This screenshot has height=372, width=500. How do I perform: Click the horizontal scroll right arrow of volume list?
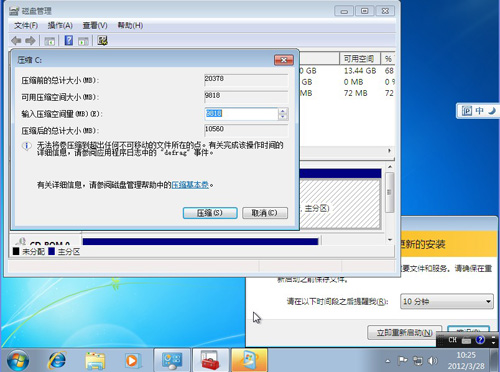(389, 151)
